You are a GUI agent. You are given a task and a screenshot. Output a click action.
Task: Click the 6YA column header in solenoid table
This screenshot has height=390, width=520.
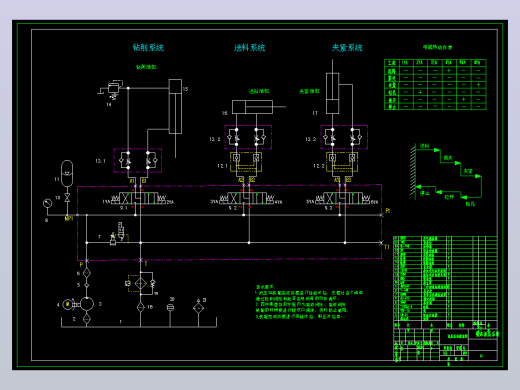click(x=477, y=63)
